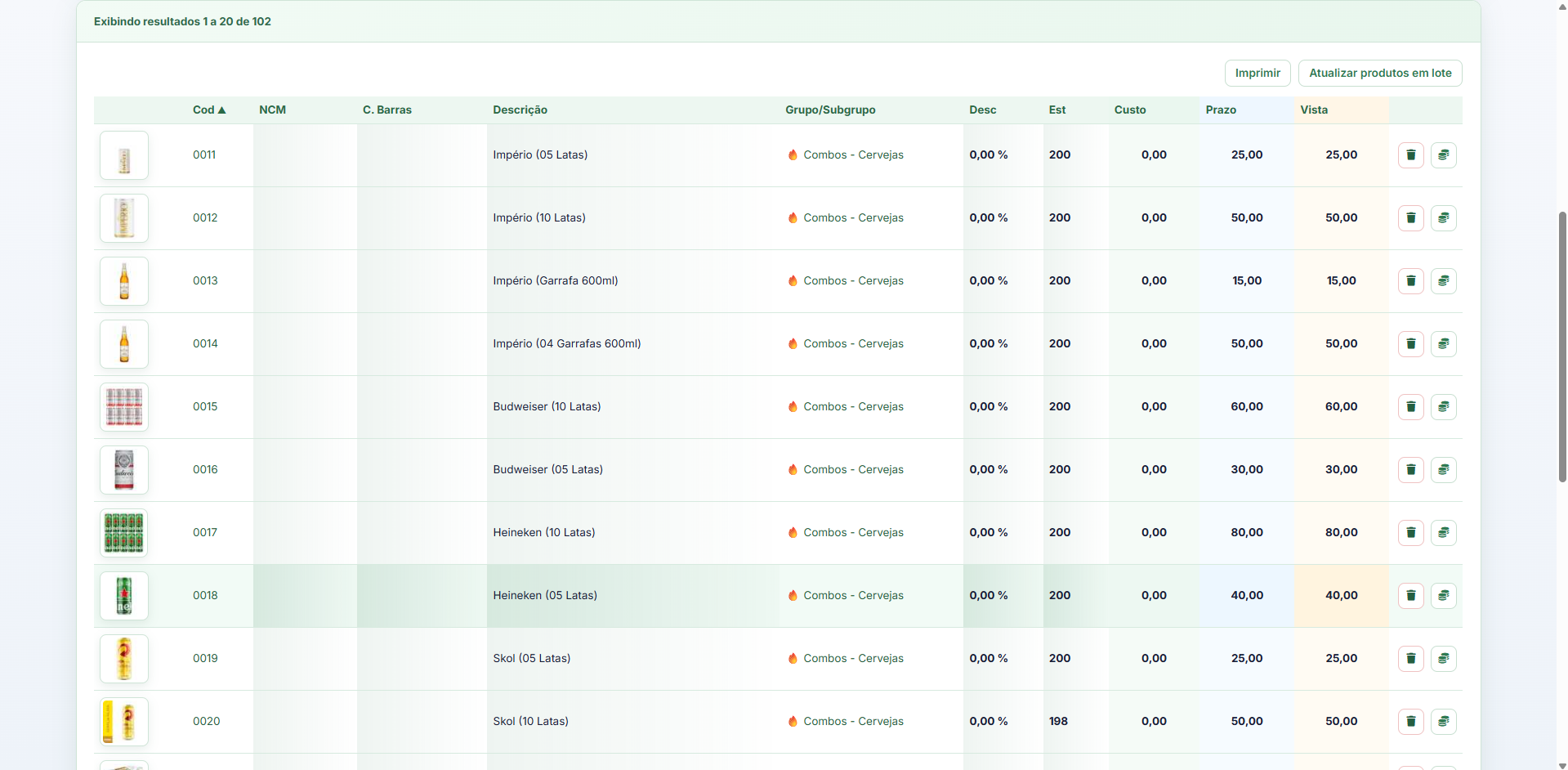Open product code 0011
Screen dimensions: 1568x770
pos(204,154)
